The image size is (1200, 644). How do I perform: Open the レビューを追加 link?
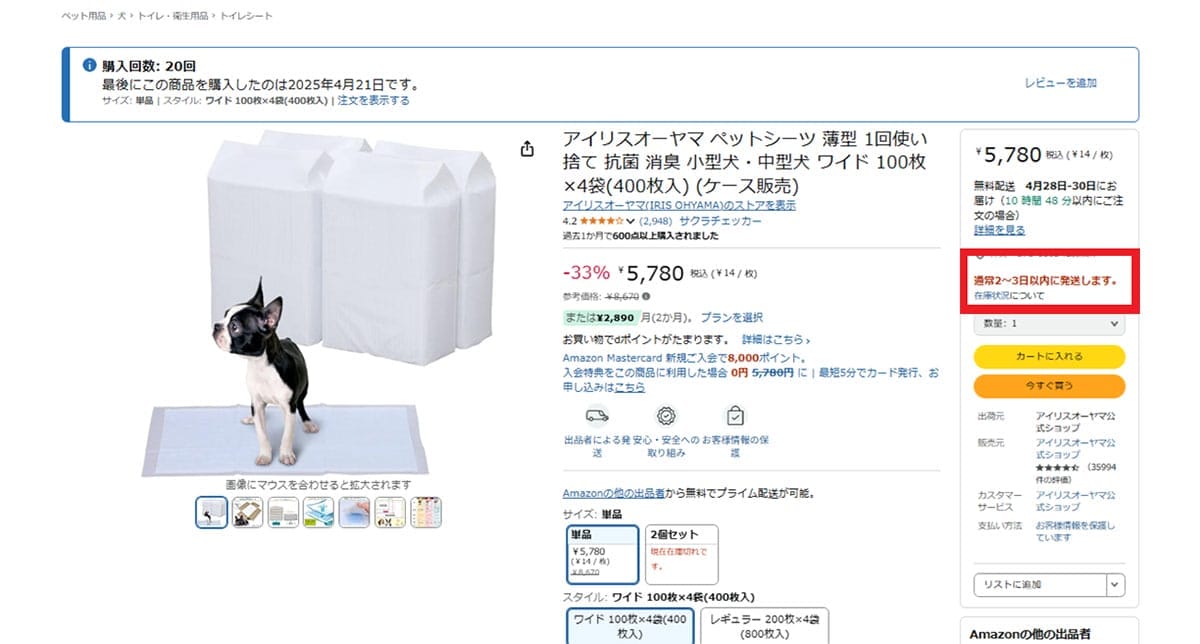pyautogui.click(x=1060, y=83)
